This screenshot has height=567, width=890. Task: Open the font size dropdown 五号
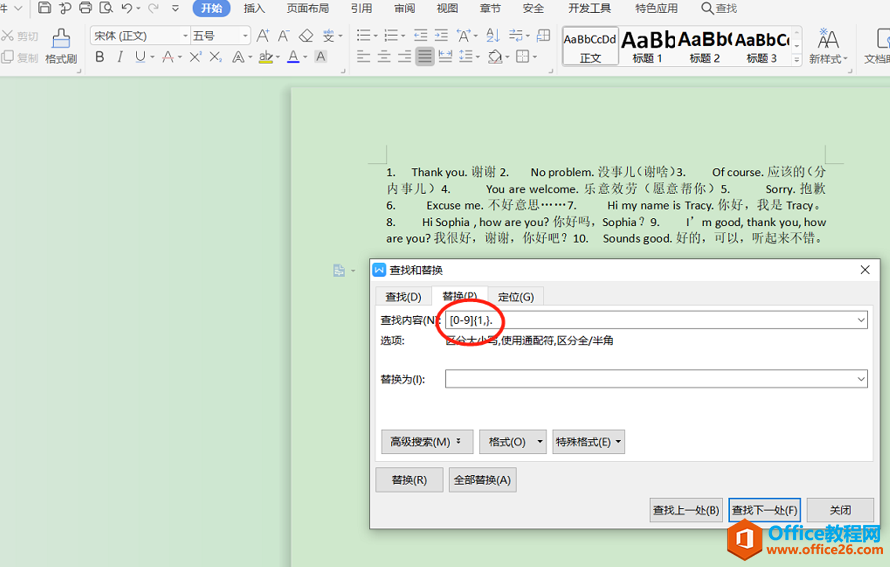pyautogui.click(x=245, y=36)
